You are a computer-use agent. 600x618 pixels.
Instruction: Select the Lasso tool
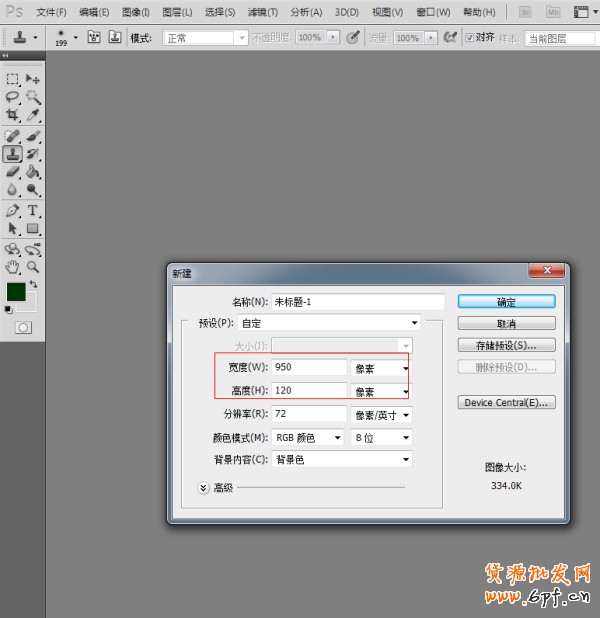click(13, 97)
